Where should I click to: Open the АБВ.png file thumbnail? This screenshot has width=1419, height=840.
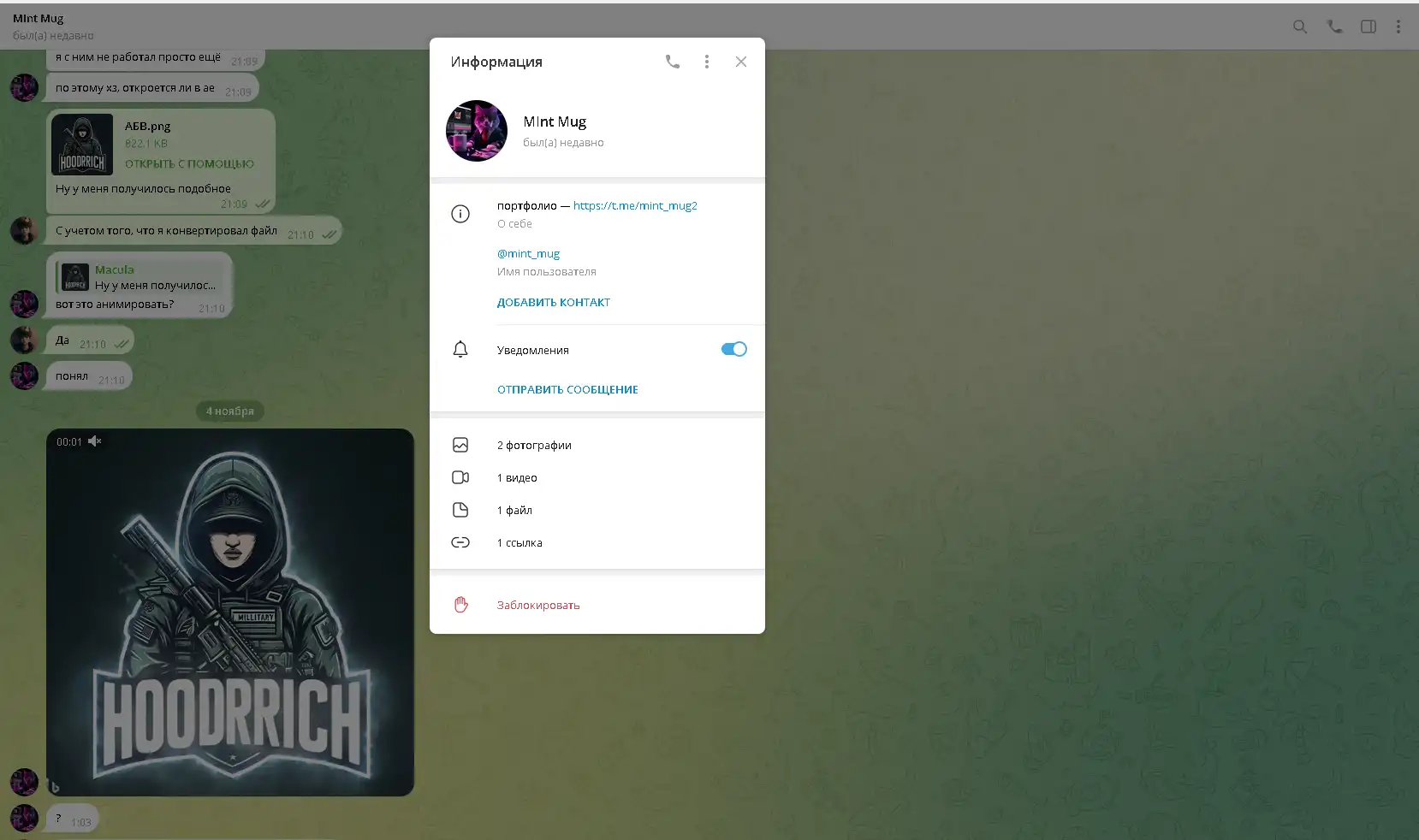(82, 145)
